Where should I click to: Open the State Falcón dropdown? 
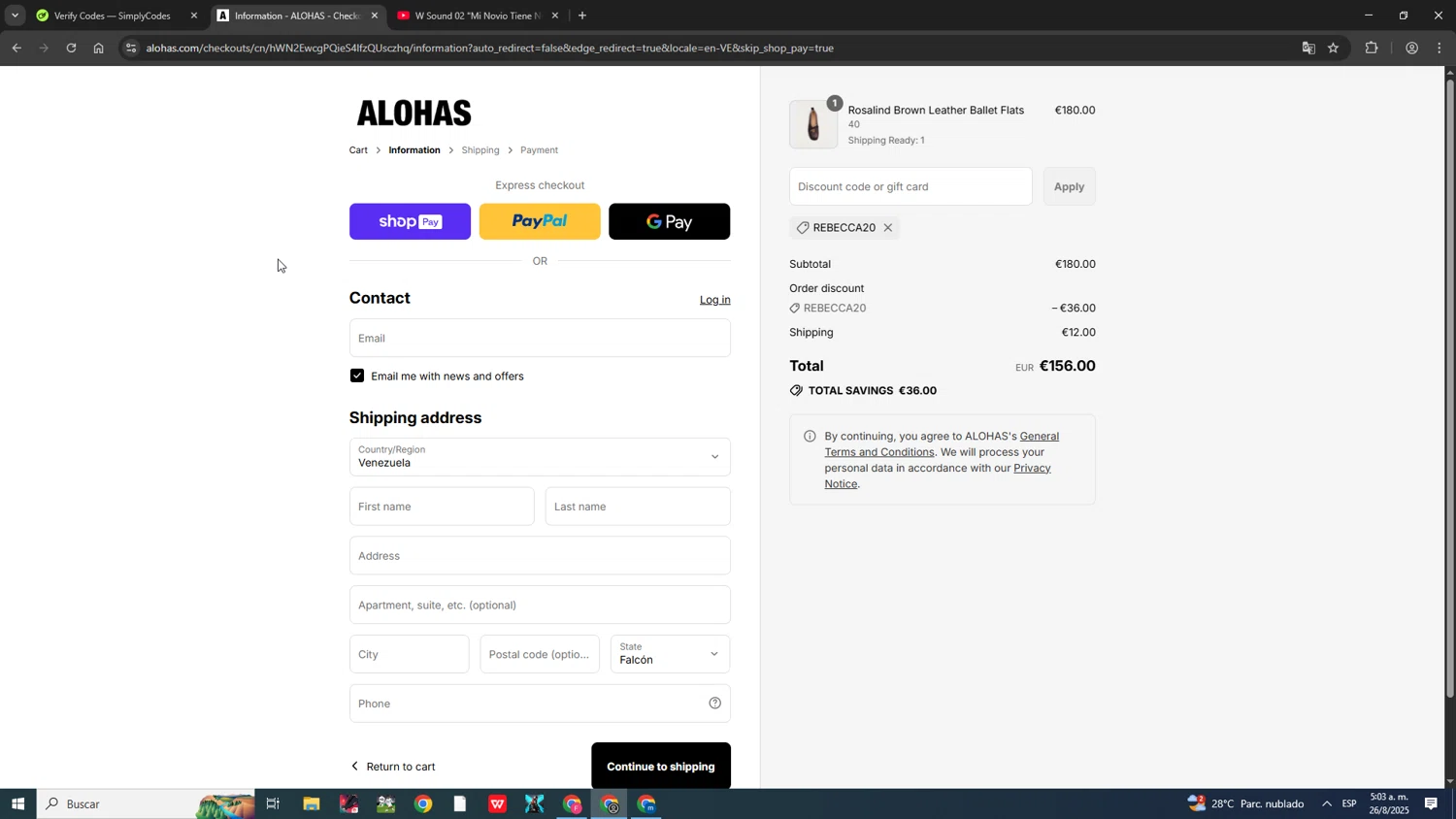point(671,654)
